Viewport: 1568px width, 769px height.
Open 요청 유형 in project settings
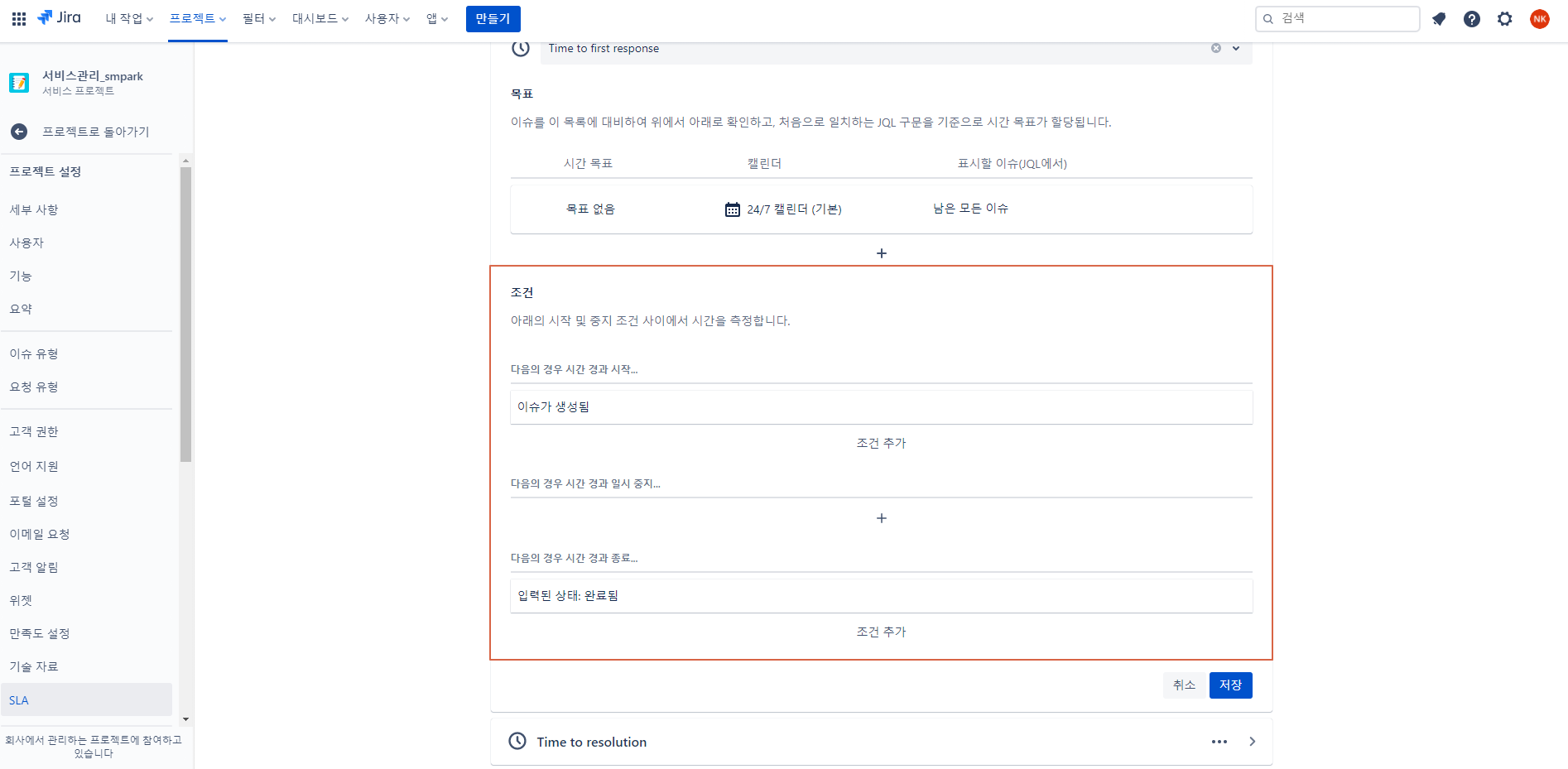click(x=34, y=387)
